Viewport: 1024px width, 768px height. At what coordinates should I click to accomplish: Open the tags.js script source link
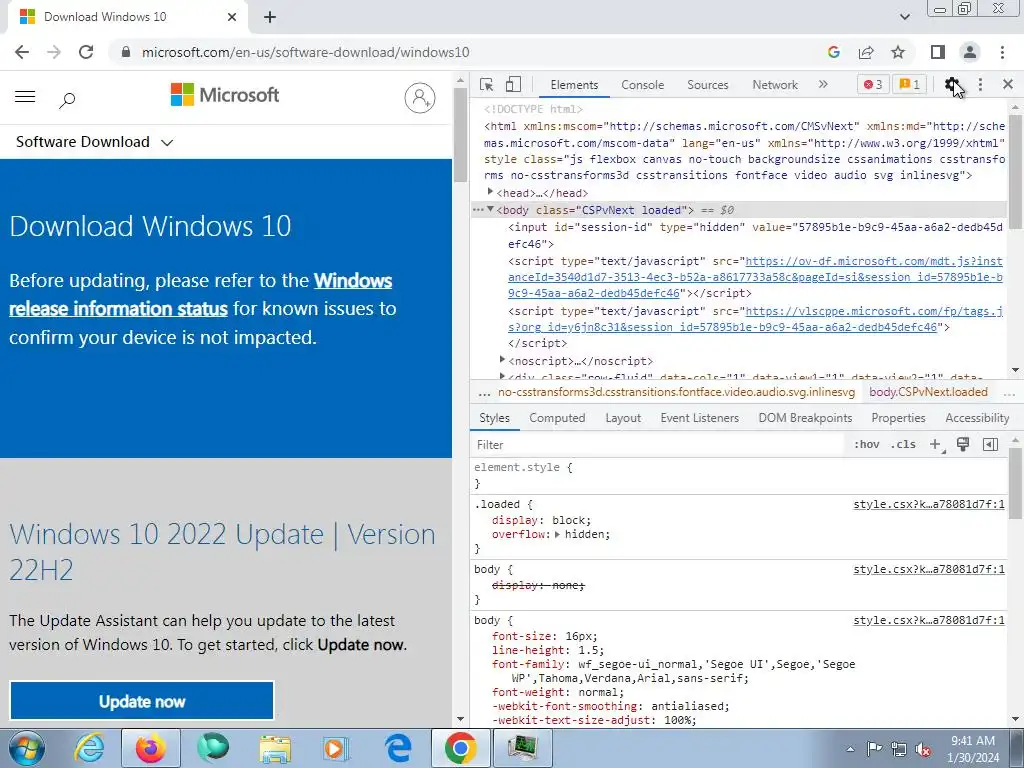(x=755, y=319)
